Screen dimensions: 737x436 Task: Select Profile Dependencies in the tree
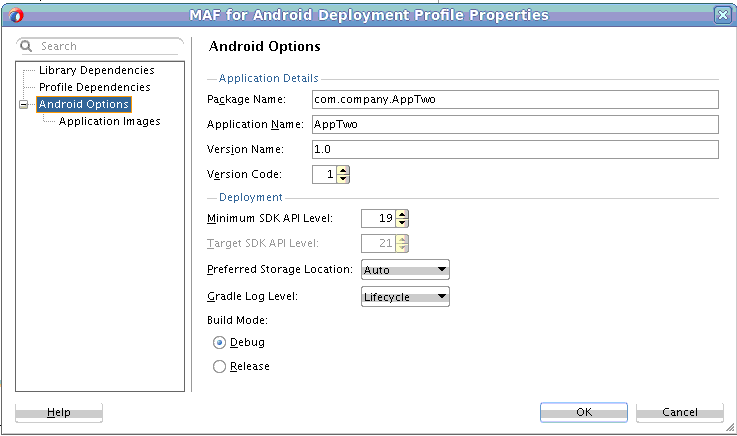pyautogui.click(x=94, y=87)
